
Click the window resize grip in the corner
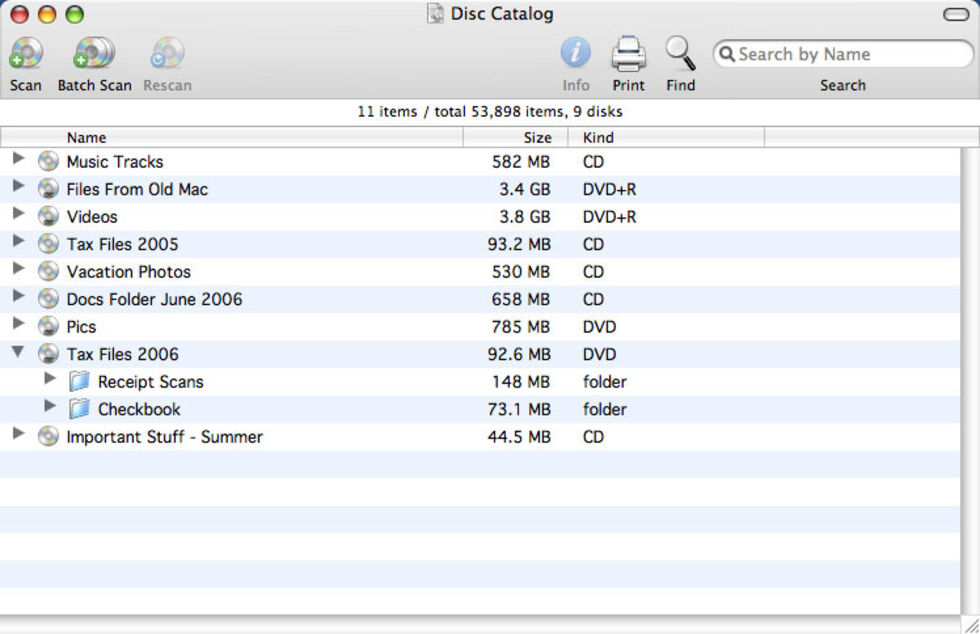coord(969,623)
